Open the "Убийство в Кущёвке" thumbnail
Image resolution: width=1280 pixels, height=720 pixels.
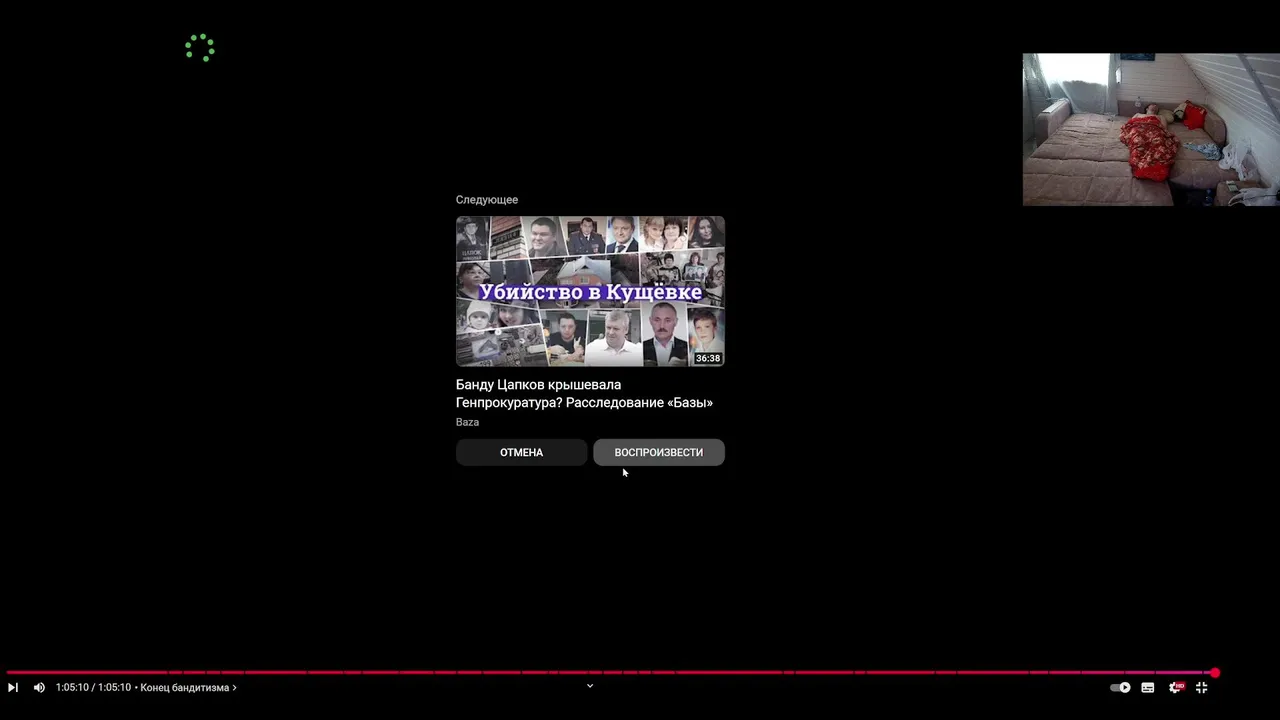[x=590, y=291]
